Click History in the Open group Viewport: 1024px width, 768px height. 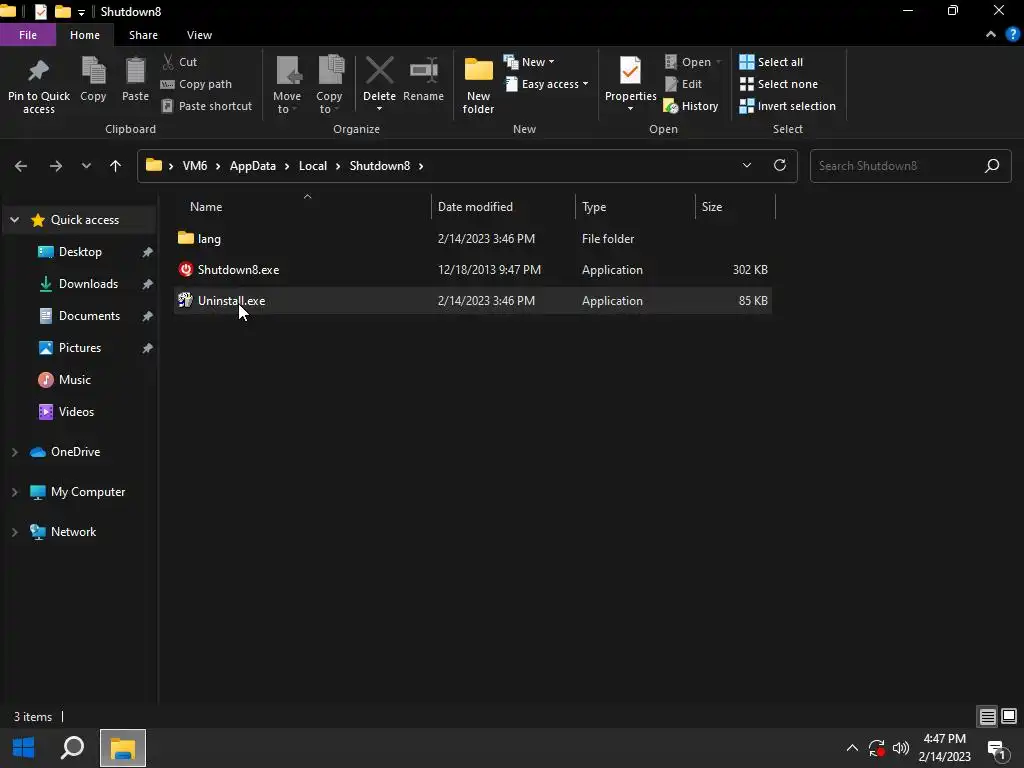click(691, 106)
